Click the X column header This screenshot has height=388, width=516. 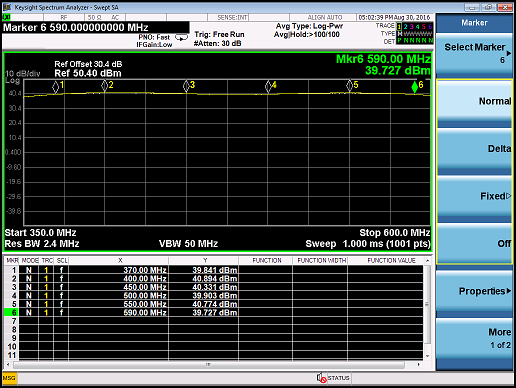pos(119,260)
